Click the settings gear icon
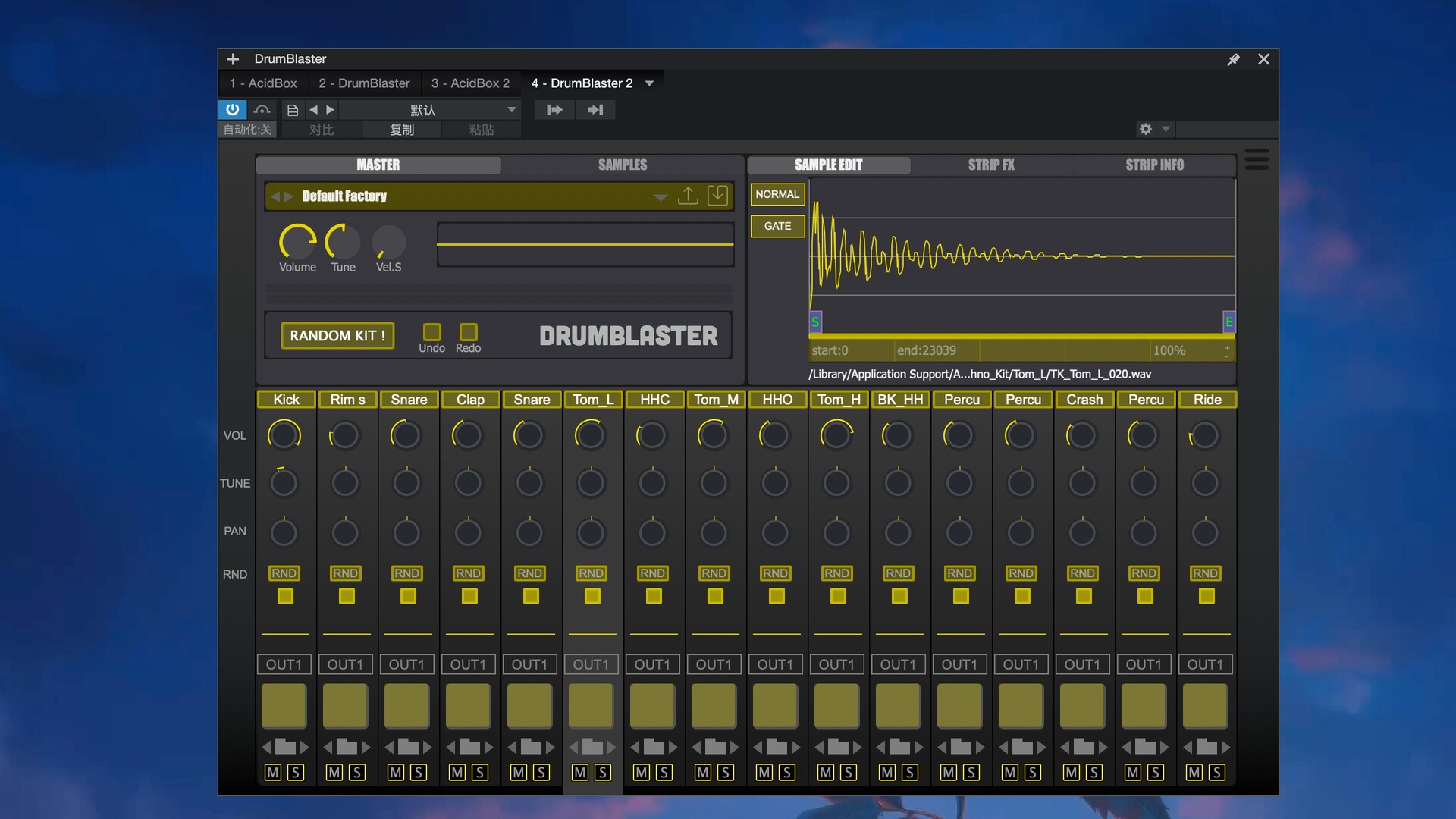The image size is (1456, 819). pyautogui.click(x=1146, y=129)
